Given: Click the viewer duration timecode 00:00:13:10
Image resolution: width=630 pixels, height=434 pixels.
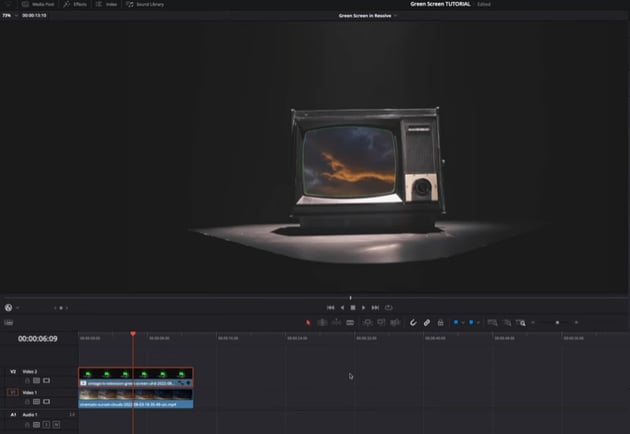Looking at the screenshot, I should click(34, 15).
